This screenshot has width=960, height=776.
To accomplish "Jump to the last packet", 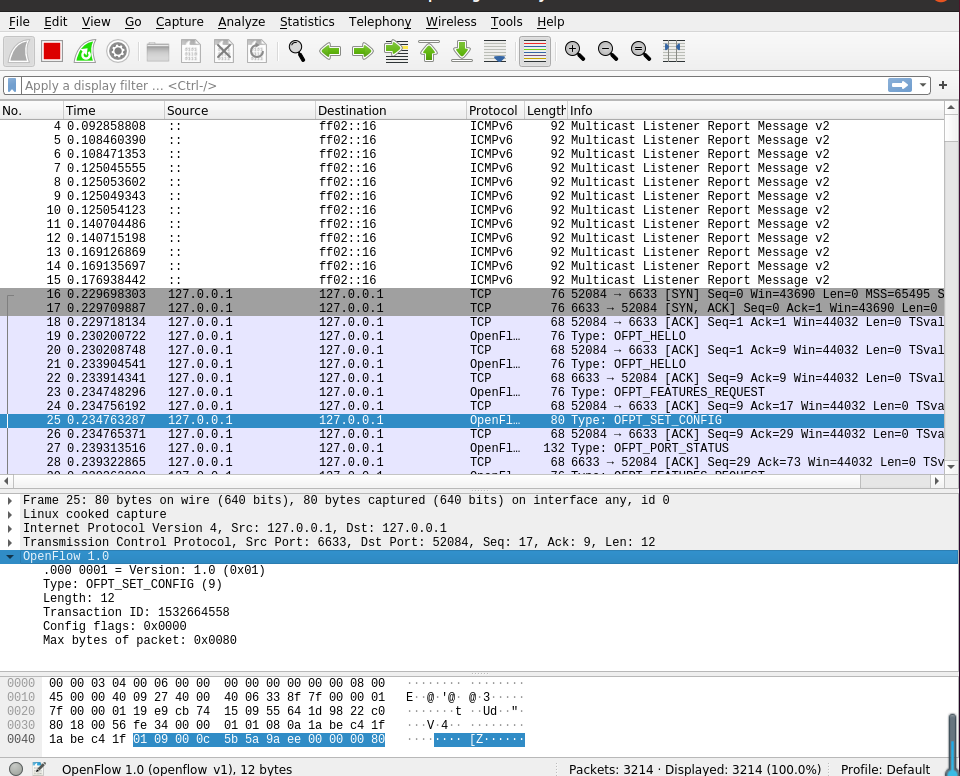I will coord(462,51).
